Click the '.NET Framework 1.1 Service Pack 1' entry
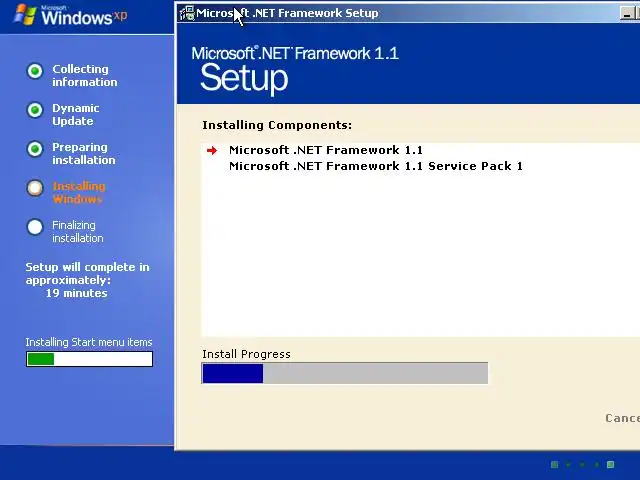This screenshot has width=640, height=480. [x=376, y=166]
